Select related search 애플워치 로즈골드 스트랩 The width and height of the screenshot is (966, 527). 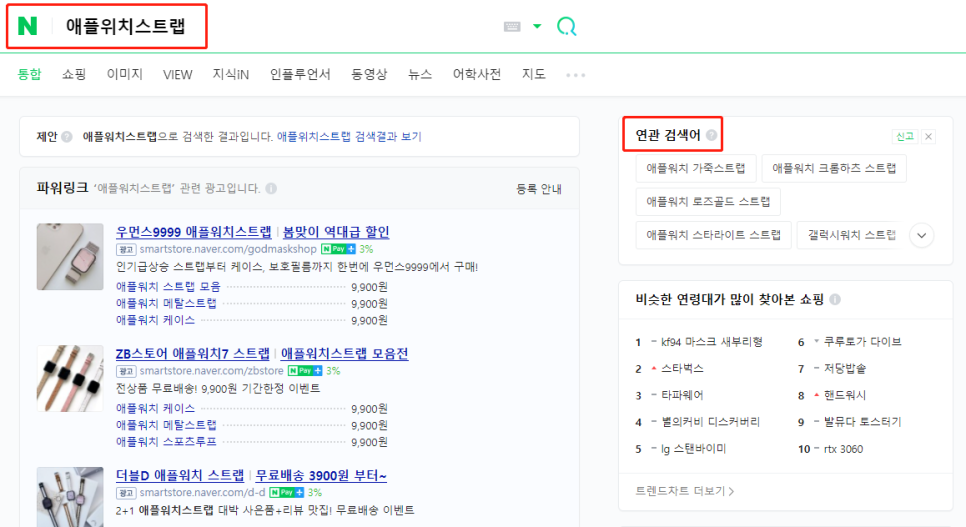point(708,202)
